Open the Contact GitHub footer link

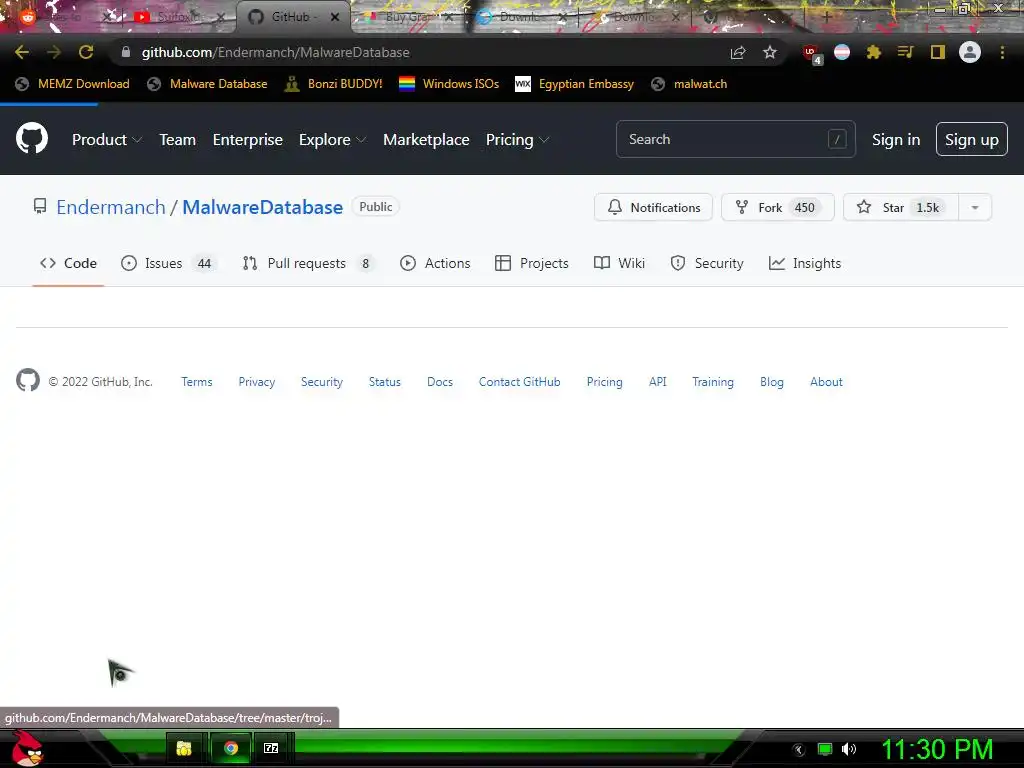pyautogui.click(x=519, y=382)
